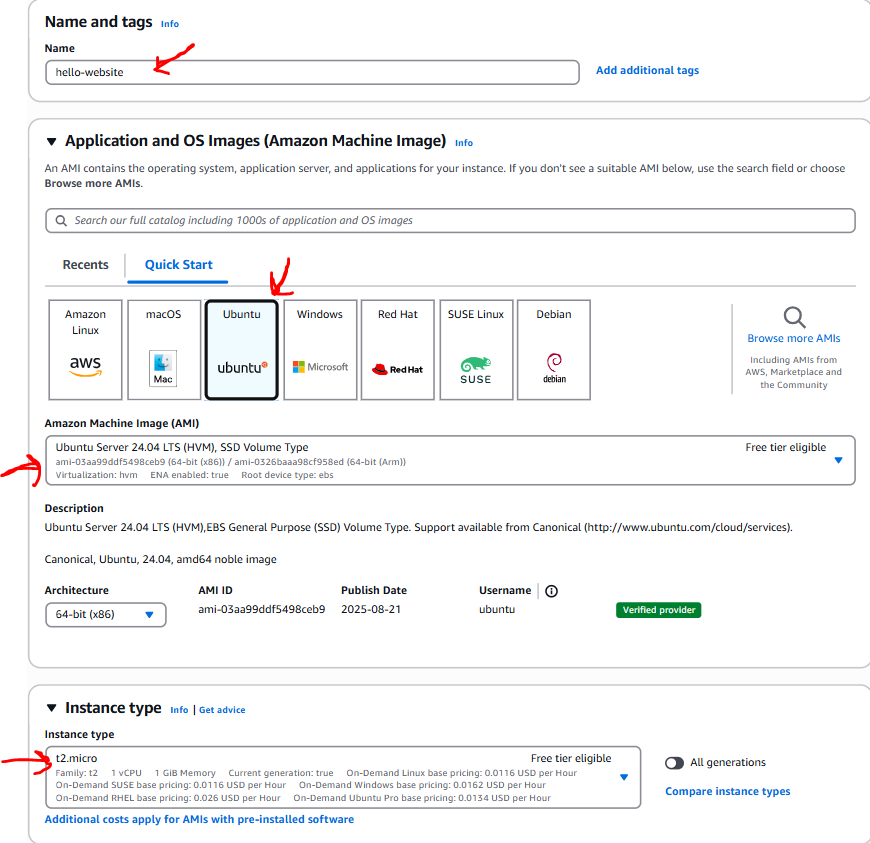Click the Add additional tags link
The width and height of the screenshot is (870, 843).
coord(647,71)
